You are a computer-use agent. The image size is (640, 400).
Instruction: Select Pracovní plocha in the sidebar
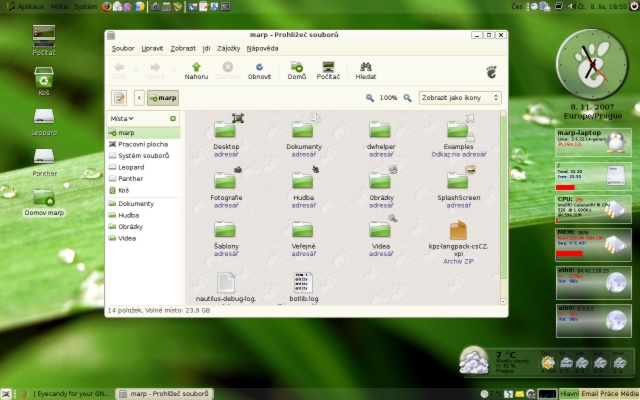(x=144, y=144)
